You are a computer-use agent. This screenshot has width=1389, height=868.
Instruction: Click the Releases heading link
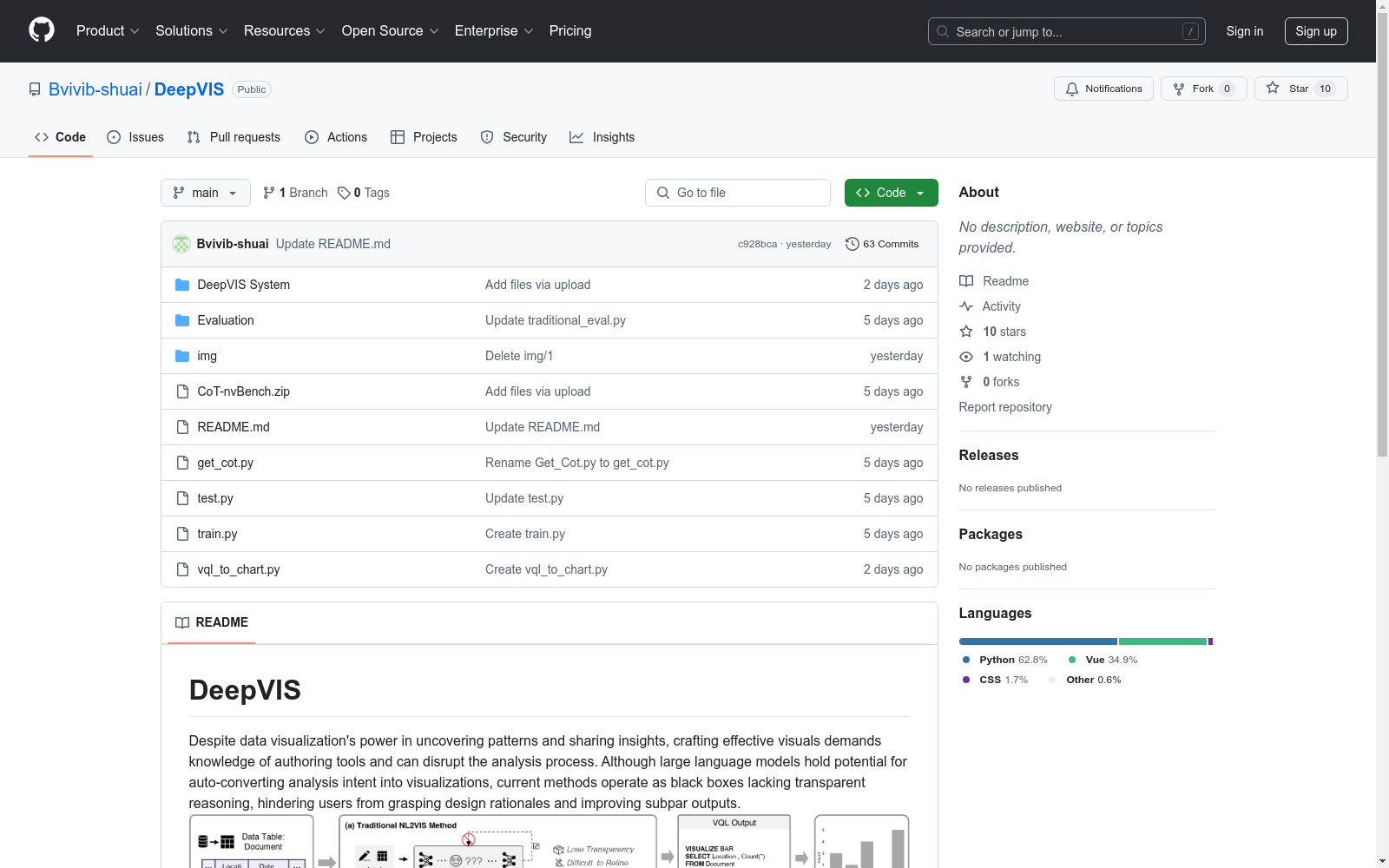pos(989,455)
